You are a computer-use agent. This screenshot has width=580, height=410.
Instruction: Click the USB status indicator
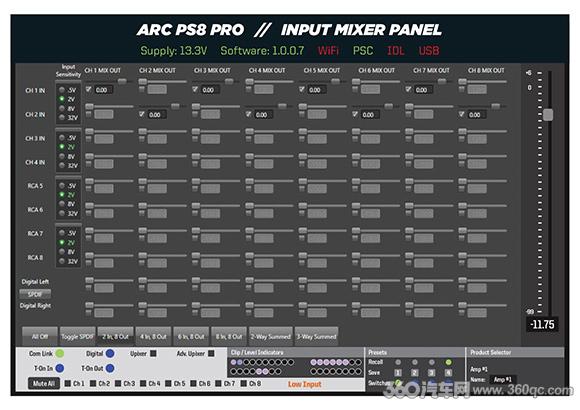(429, 51)
